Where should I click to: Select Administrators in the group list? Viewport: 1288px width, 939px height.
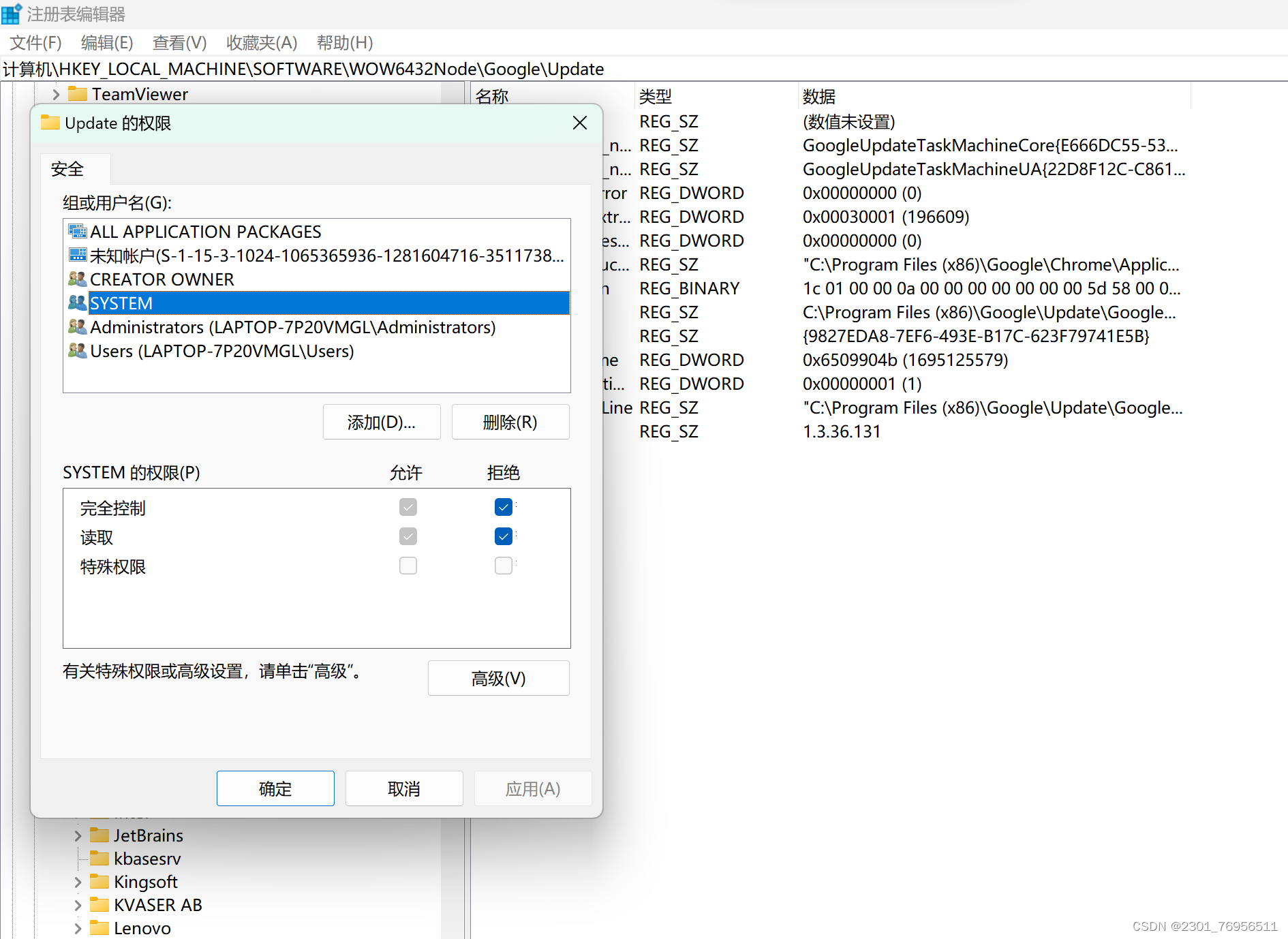(293, 326)
